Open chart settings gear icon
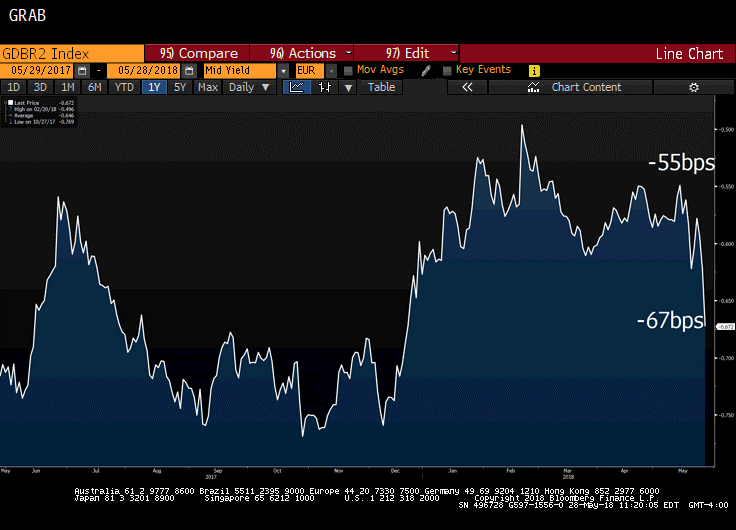Screen dimensions: 736x530 694,88
